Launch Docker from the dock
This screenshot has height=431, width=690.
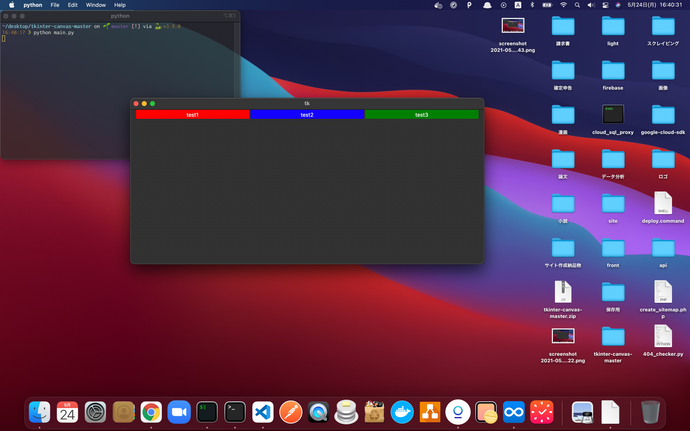tap(402, 412)
